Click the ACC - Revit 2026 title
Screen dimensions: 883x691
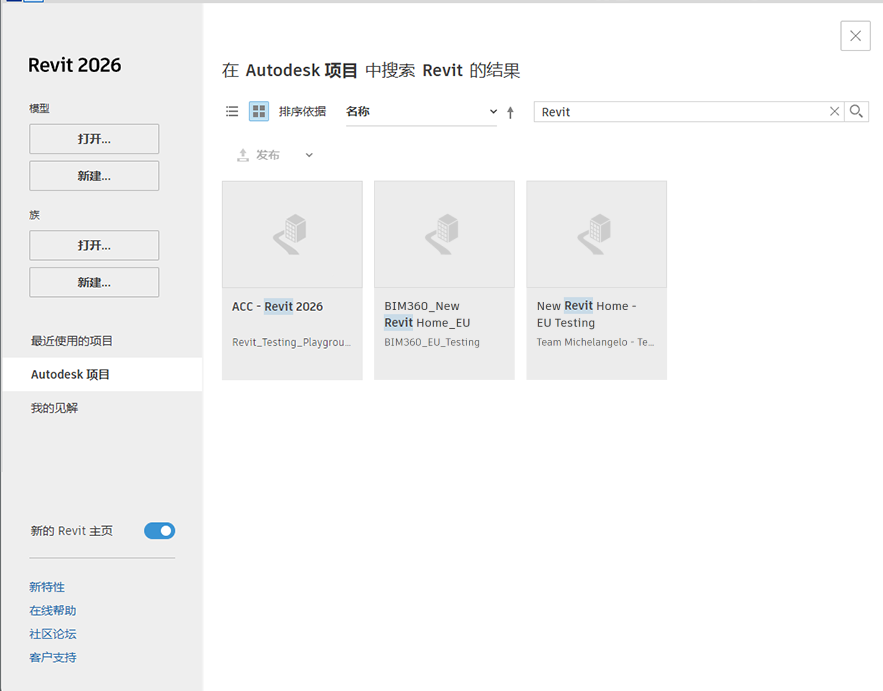(278, 306)
